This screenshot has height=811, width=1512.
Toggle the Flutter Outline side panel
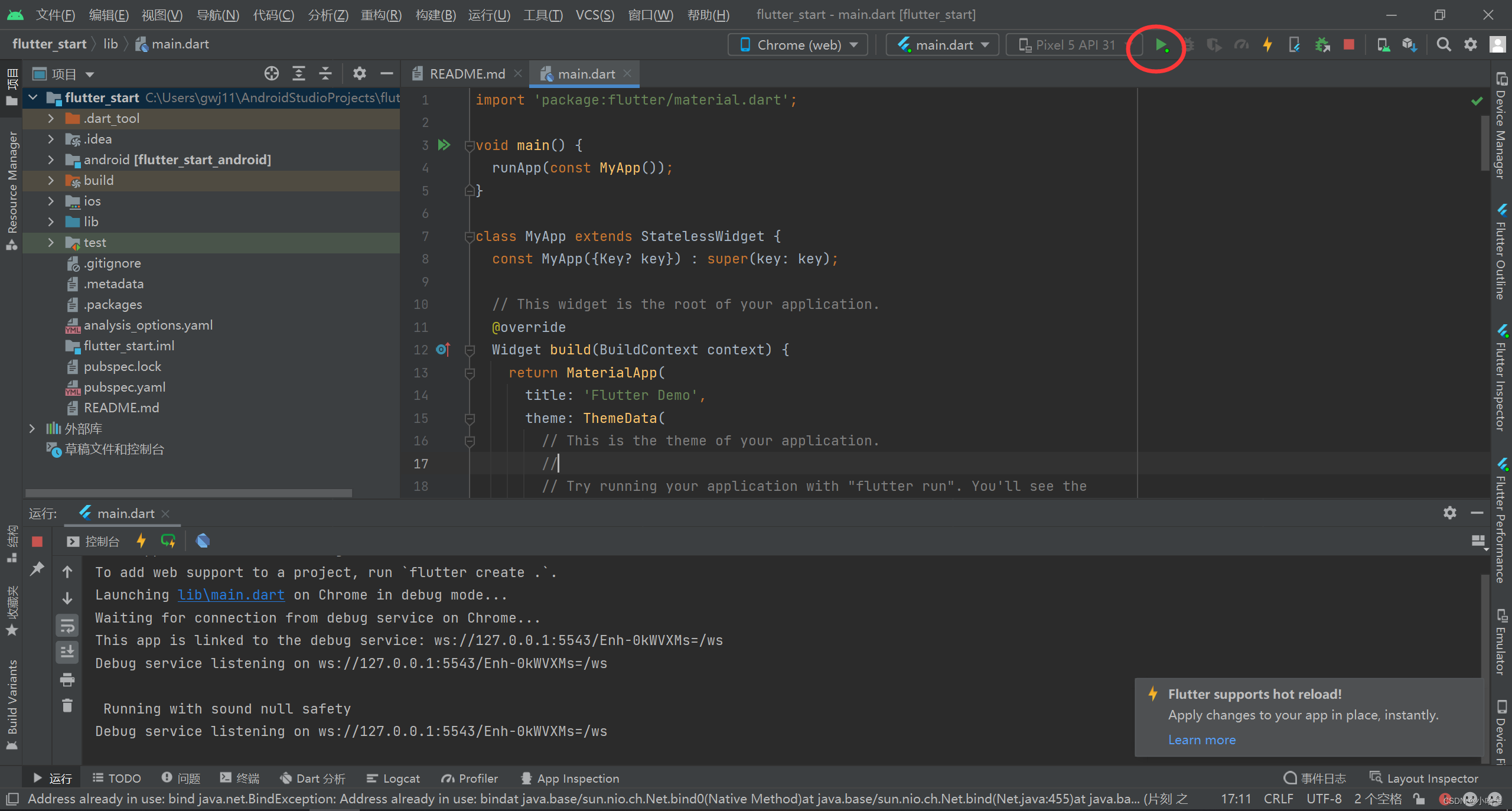pos(1501,253)
